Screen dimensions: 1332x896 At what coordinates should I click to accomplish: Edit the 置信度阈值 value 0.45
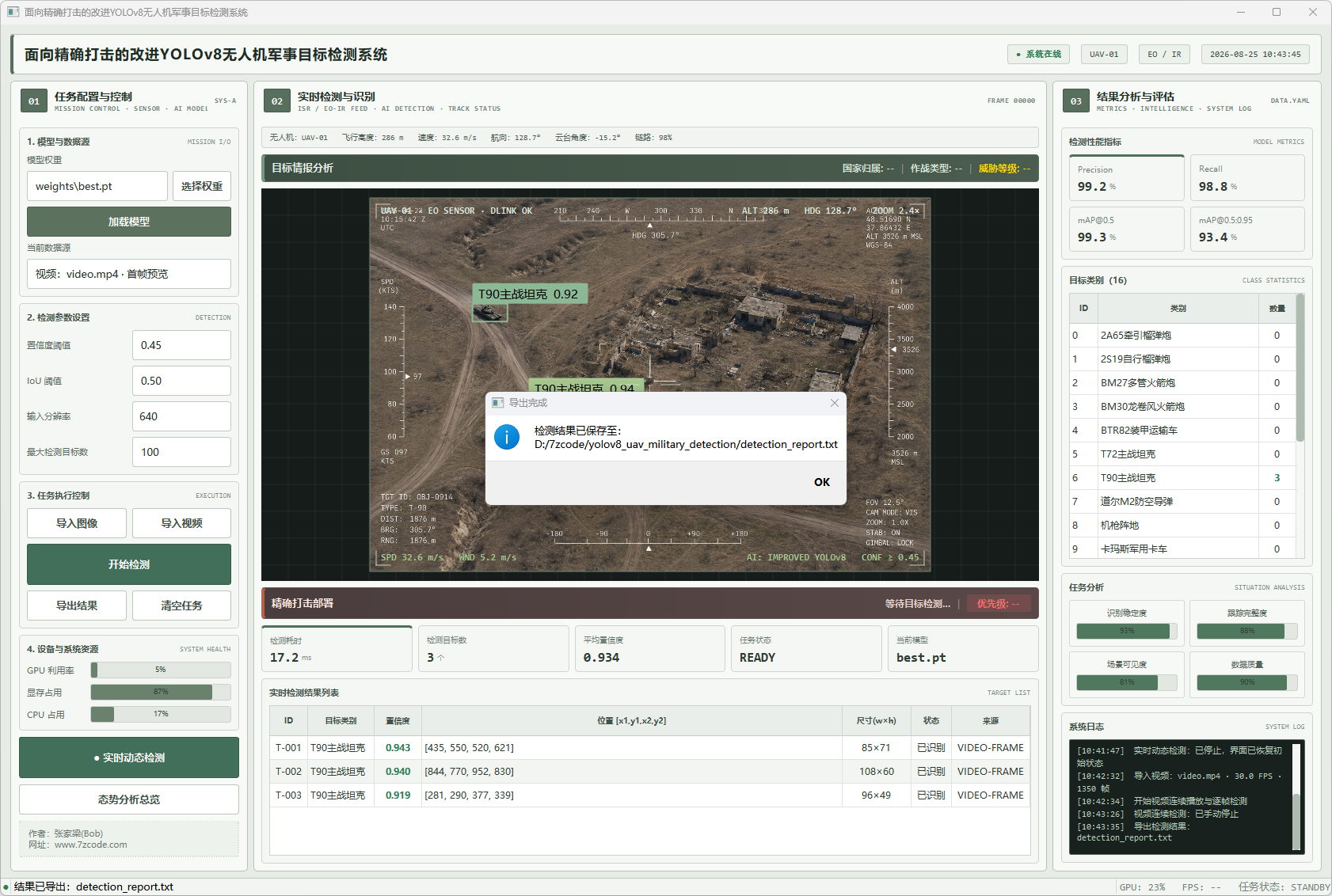click(181, 345)
